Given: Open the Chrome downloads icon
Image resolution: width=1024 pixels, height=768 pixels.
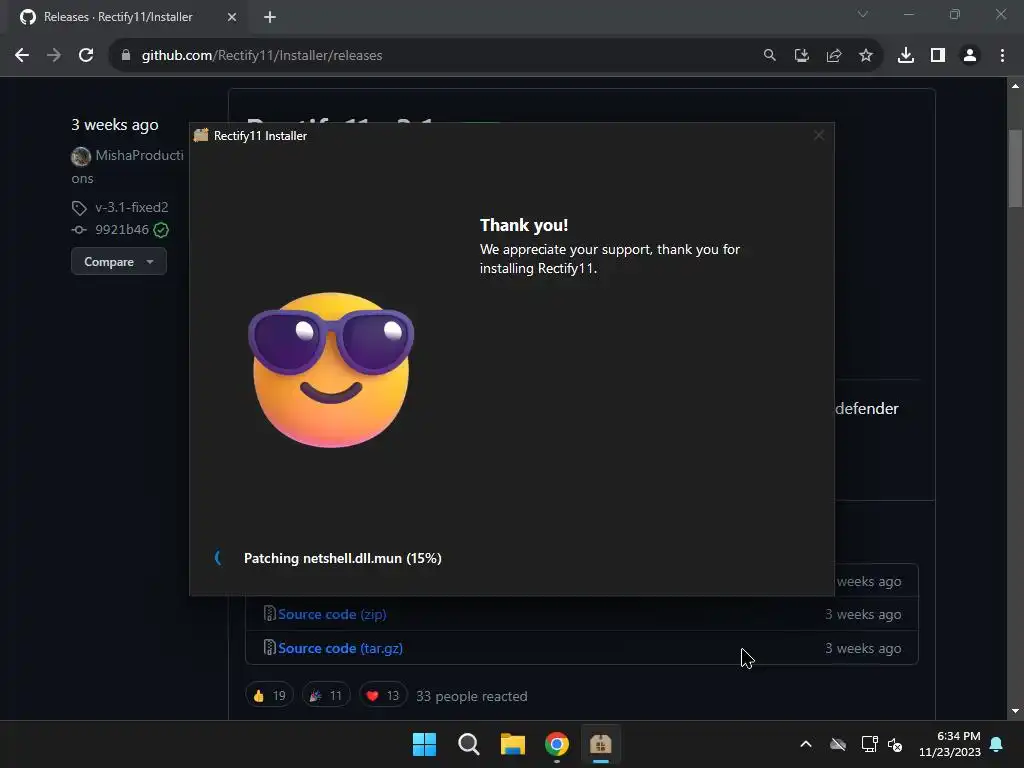Looking at the screenshot, I should point(906,56).
